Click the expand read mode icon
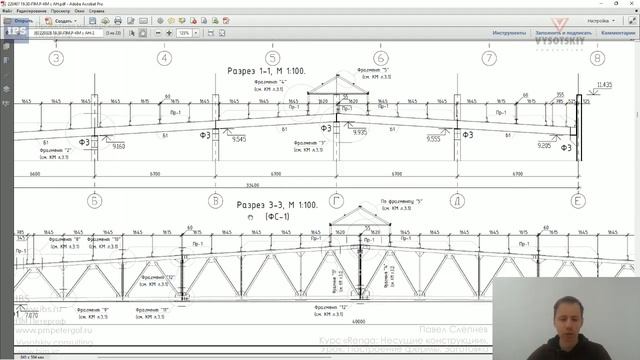The image size is (640, 360). 632,20
